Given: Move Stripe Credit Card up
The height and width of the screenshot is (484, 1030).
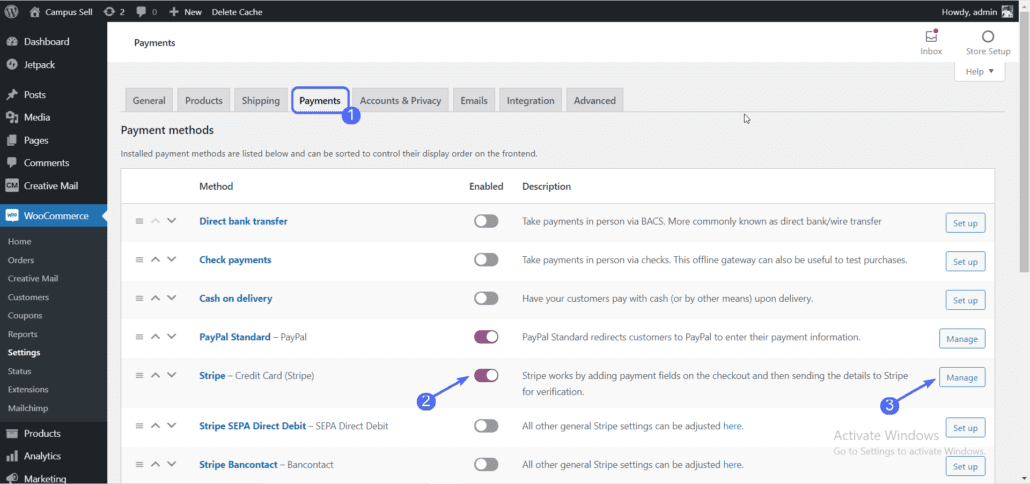Looking at the screenshot, I should point(156,375).
